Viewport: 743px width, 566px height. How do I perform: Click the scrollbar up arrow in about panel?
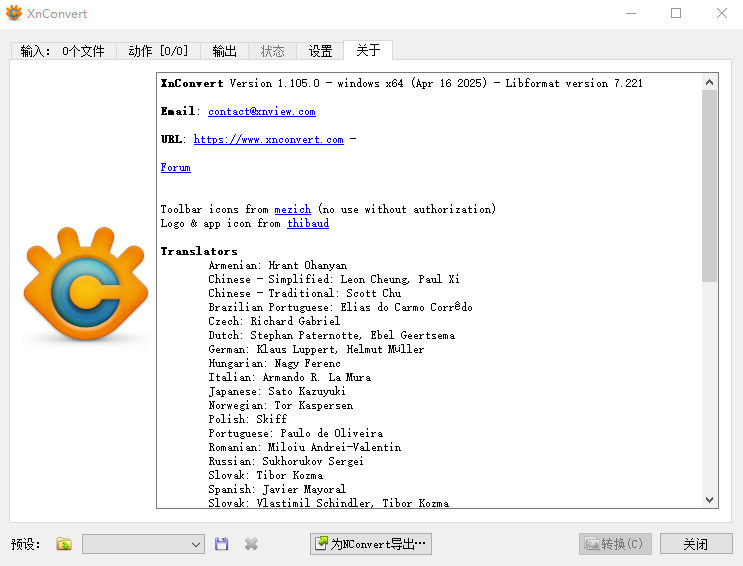click(710, 80)
